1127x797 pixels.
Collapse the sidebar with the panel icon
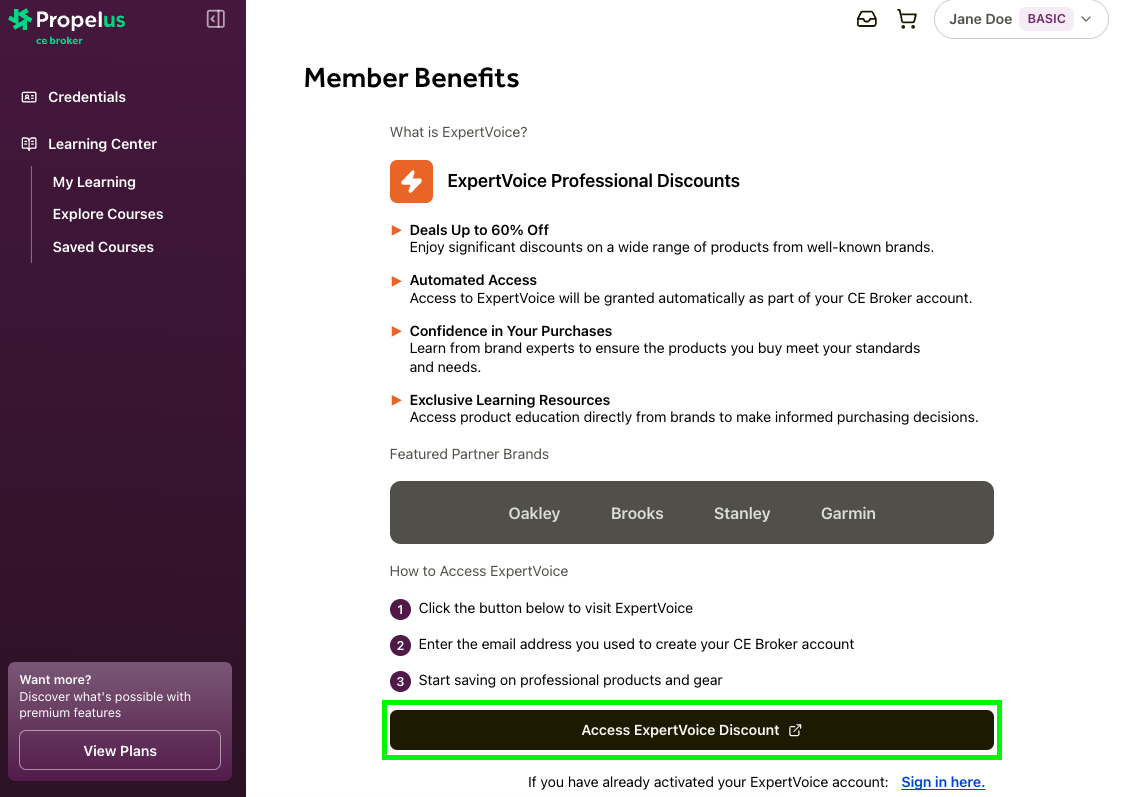click(216, 19)
